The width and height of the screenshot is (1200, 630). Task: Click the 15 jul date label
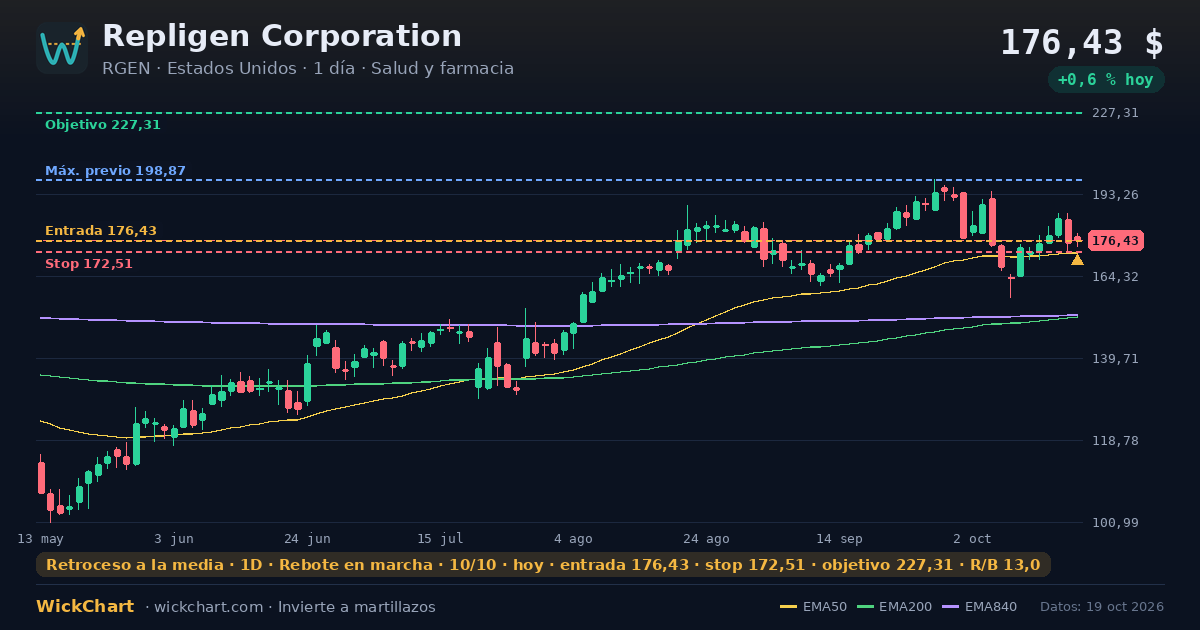(440, 538)
